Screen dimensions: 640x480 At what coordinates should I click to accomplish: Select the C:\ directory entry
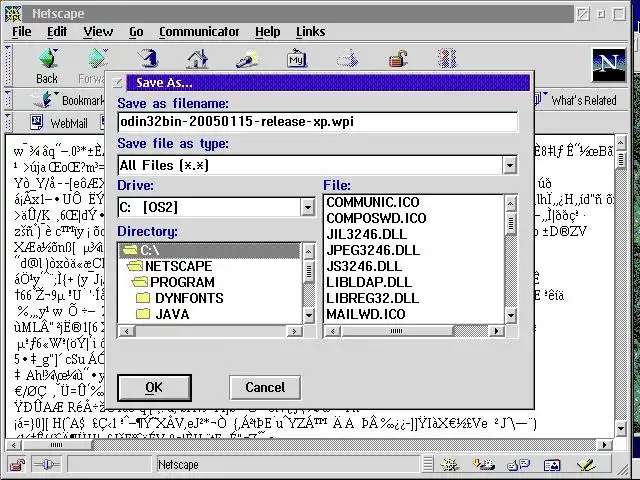coord(210,250)
